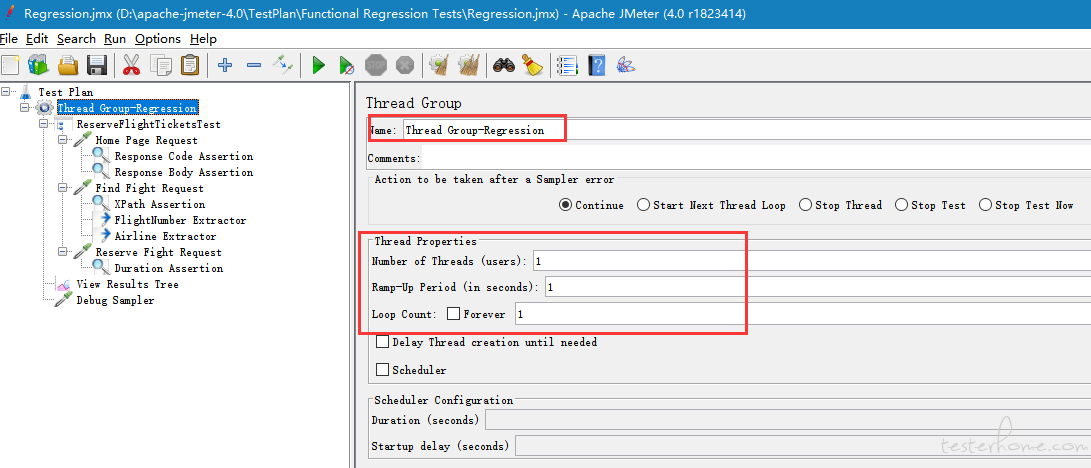Click the Loop Count value field
The height and width of the screenshot is (468, 1091).
(802, 314)
